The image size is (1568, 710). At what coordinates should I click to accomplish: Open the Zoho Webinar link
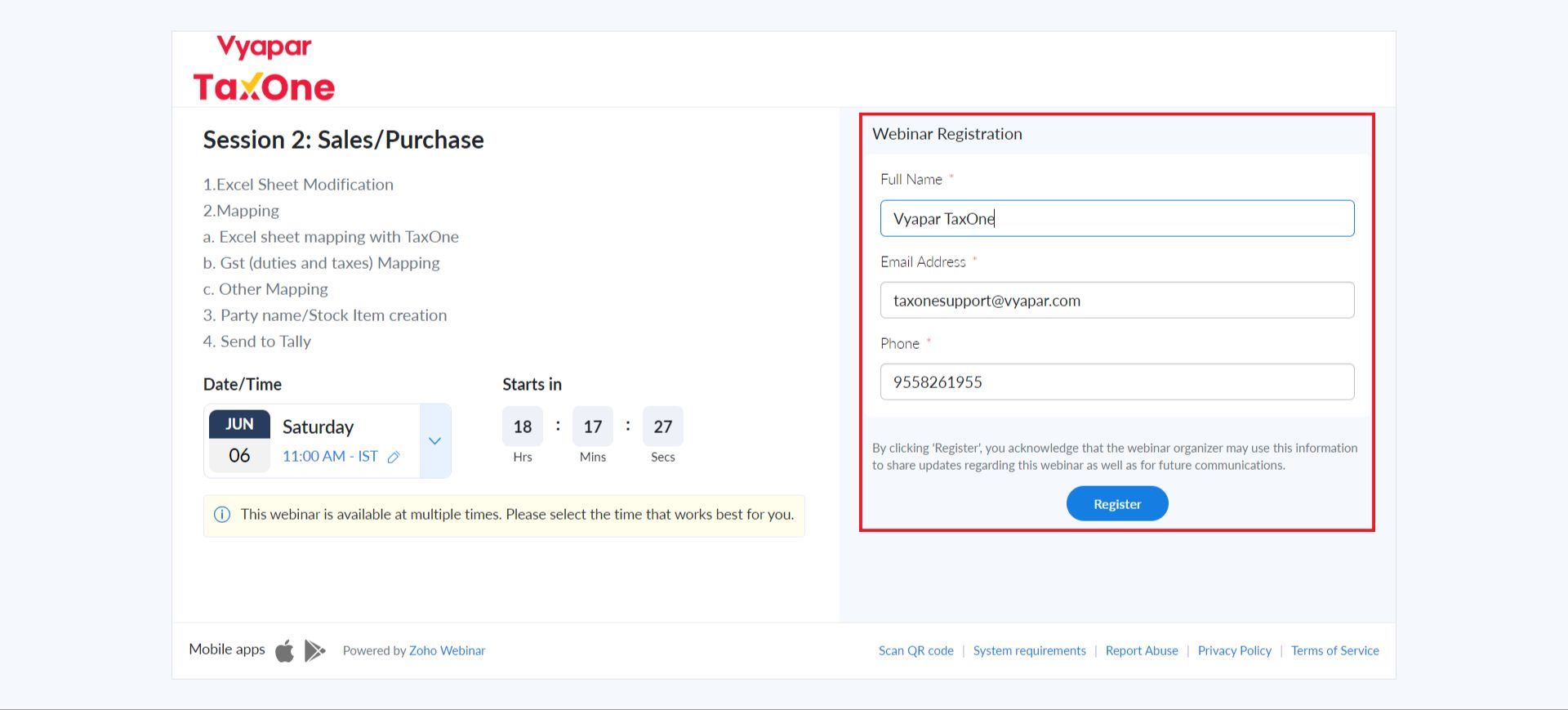click(x=447, y=650)
